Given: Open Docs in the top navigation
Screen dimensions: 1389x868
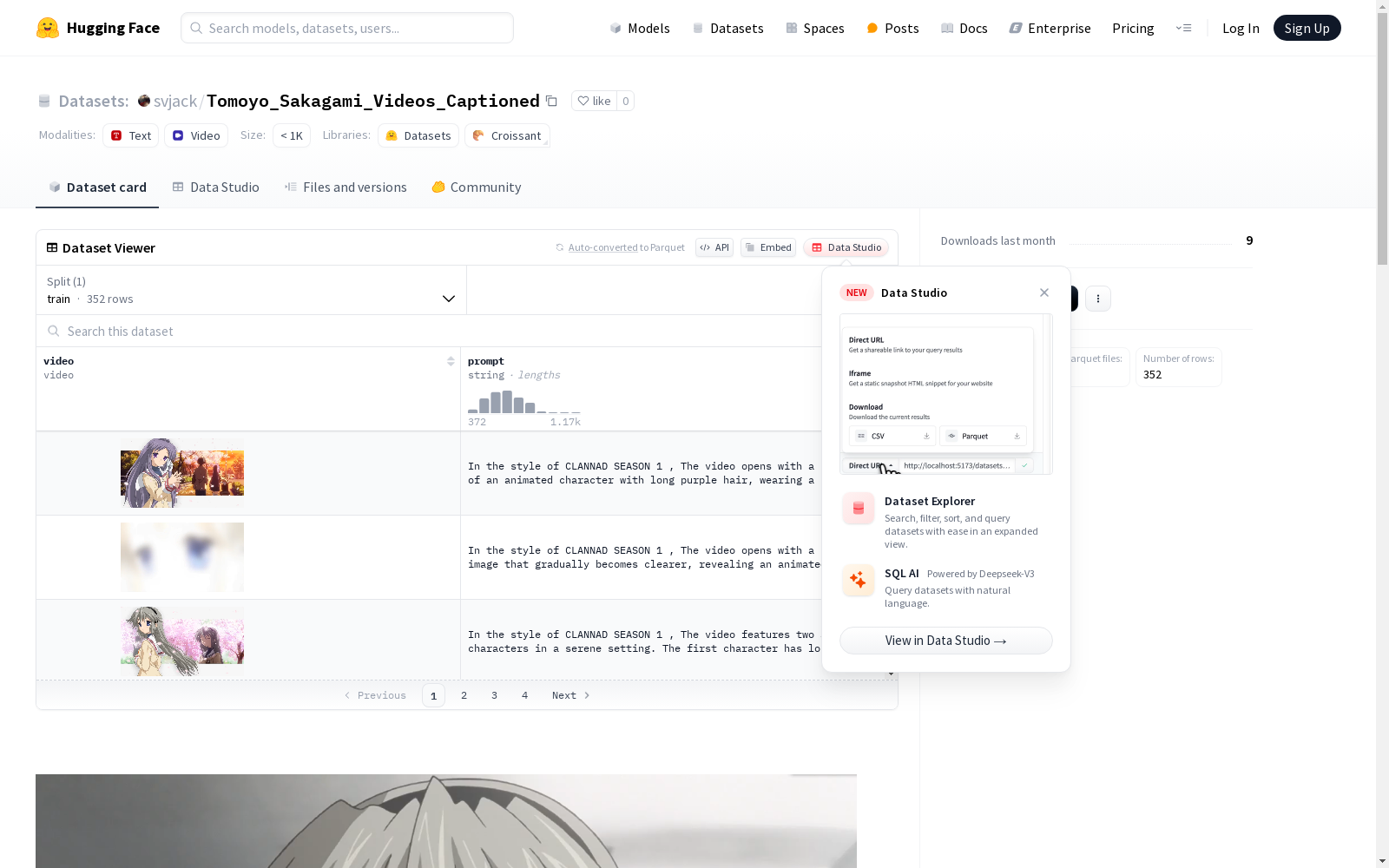Looking at the screenshot, I should pos(964,28).
